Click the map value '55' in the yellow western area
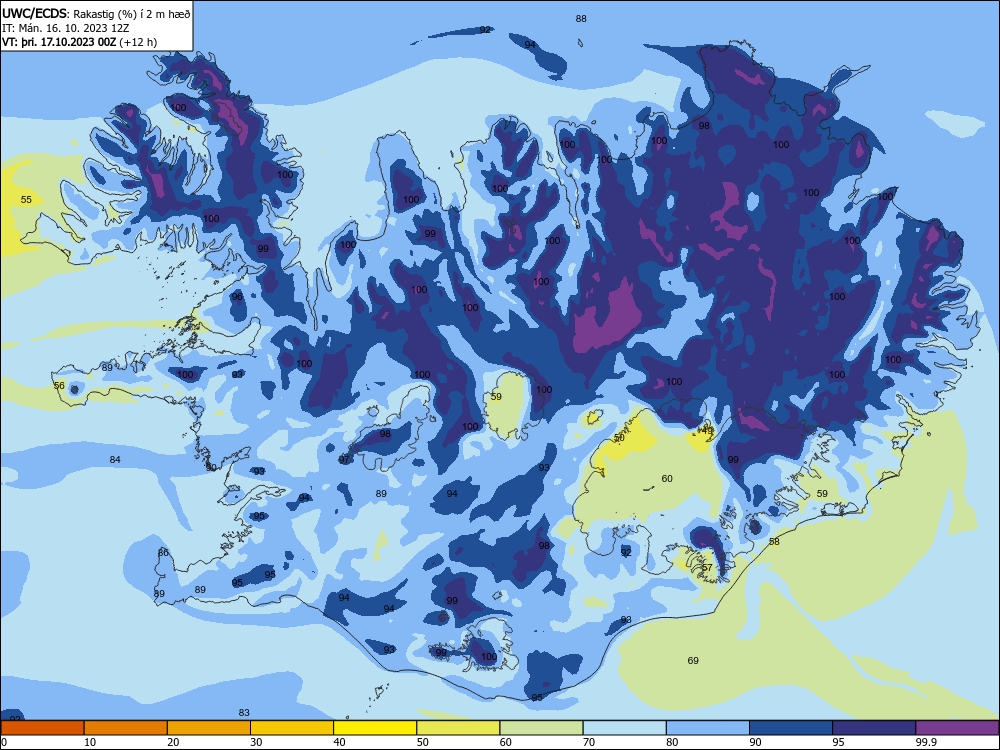Image resolution: width=1000 pixels, height=750 pixels. tap(26, 200)
